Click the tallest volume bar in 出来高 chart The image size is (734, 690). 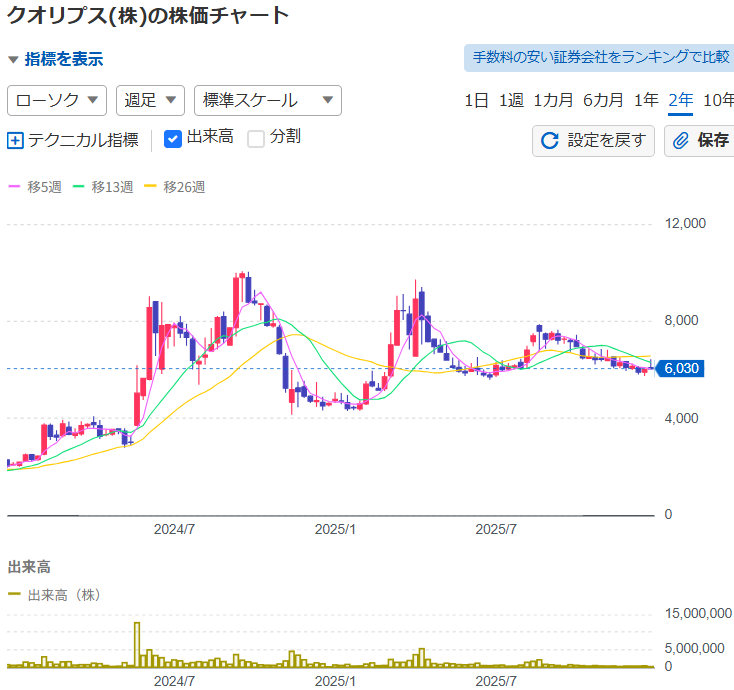[136, 644]
